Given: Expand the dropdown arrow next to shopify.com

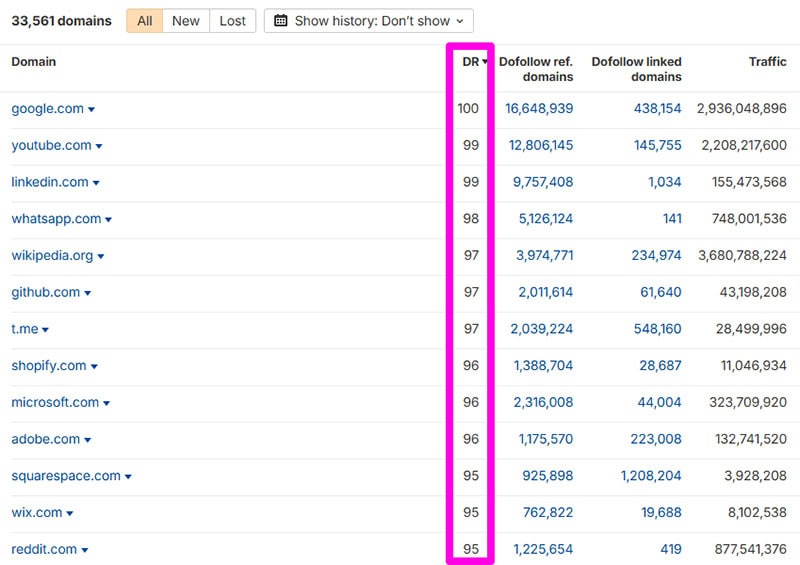Looking at the screenshot, I should pyautogui.click(x=94, y=367).
